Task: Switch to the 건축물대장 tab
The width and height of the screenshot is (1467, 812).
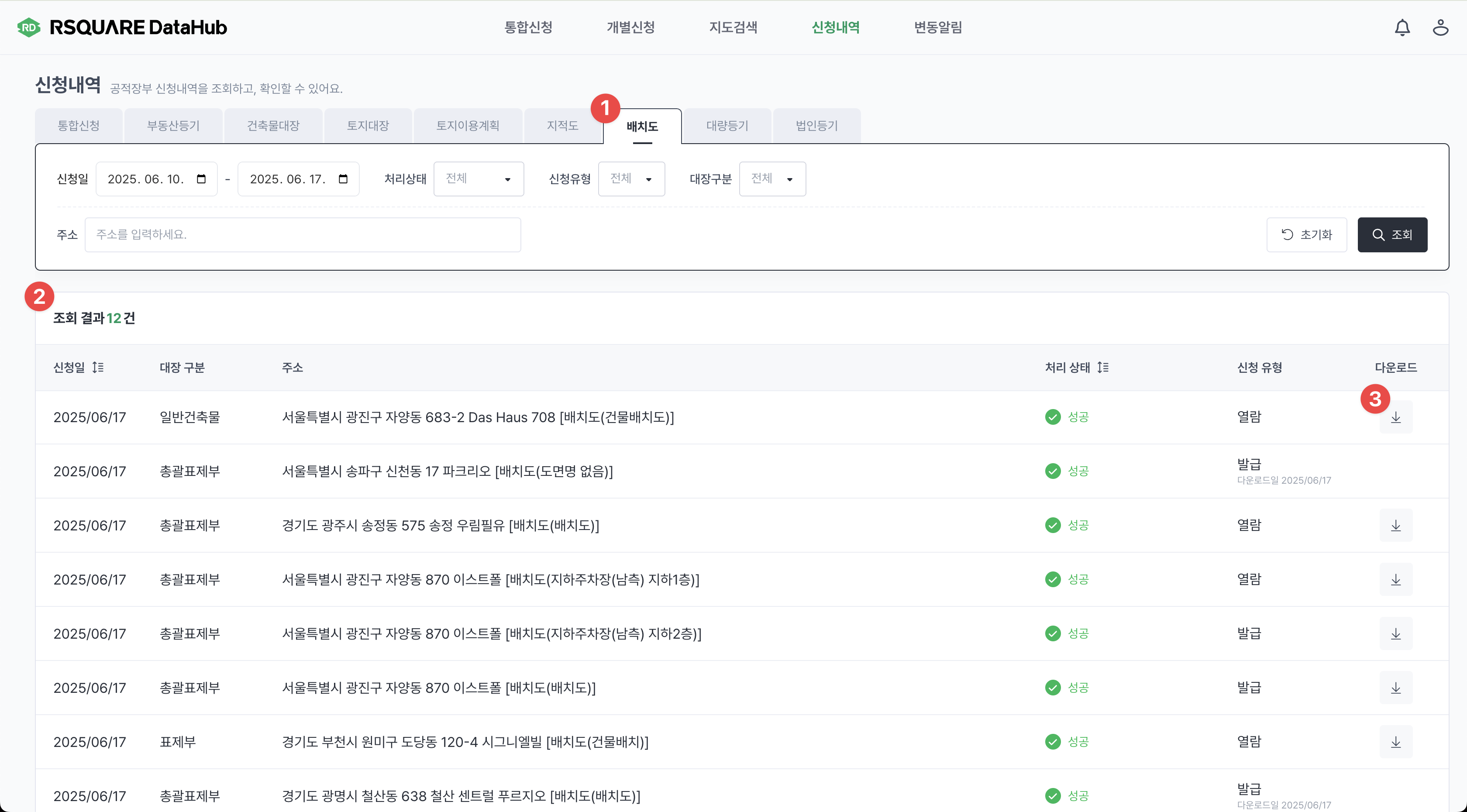Action: click(x=273, y=126)
